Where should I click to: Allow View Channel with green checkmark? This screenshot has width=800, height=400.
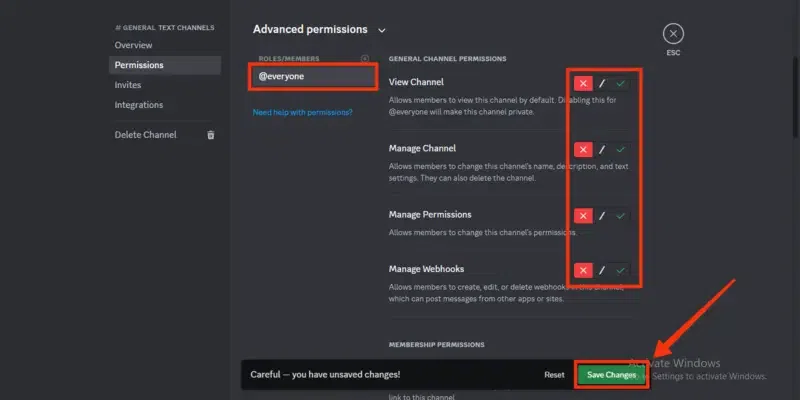[x=621, y=84]
